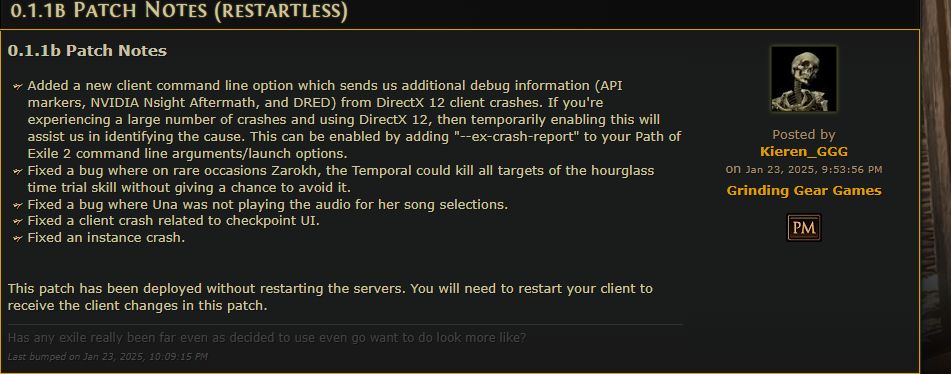Click the Grinding Gear Games staff label

pos(804,191)
